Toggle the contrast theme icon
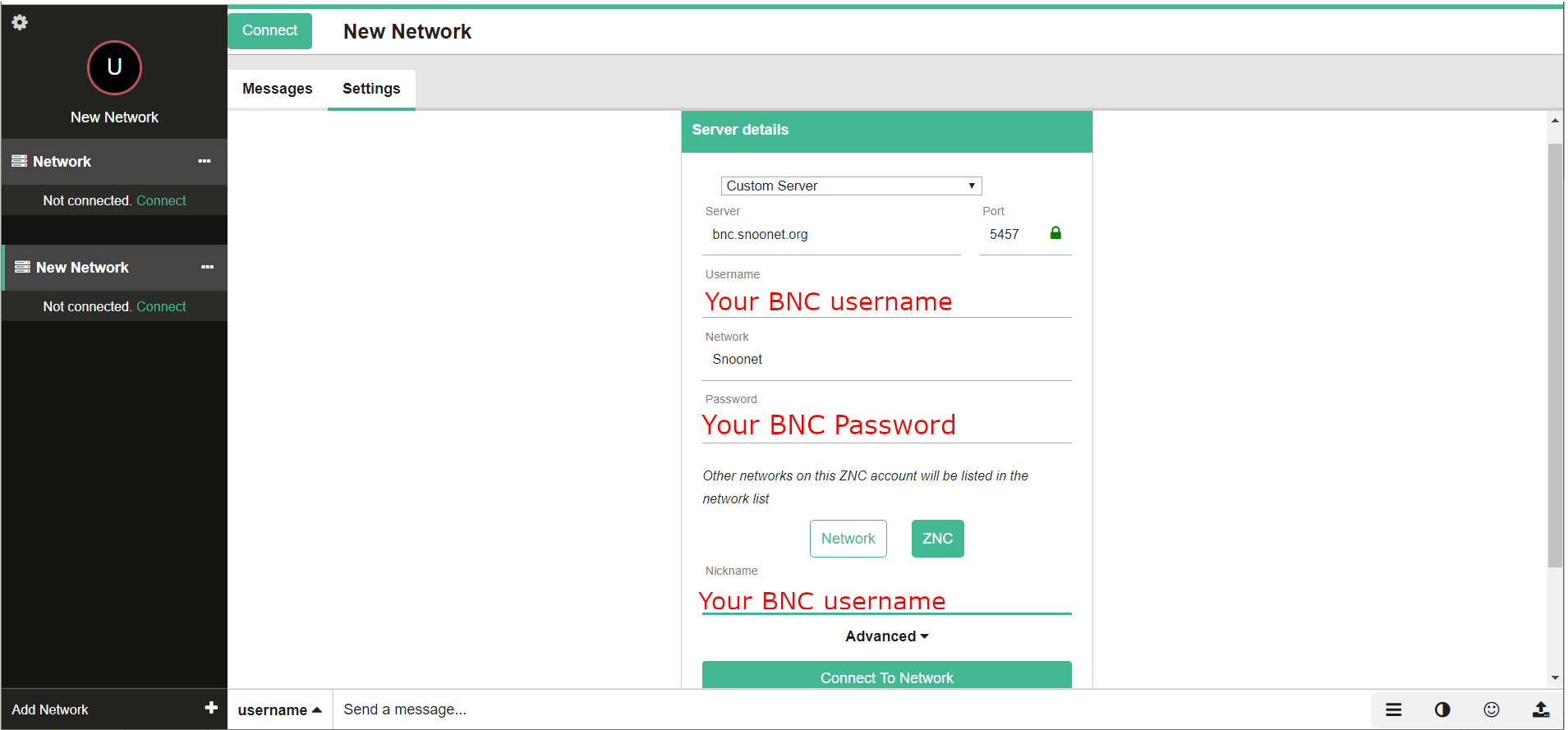1568x730 pixels. coord(1442,709)
